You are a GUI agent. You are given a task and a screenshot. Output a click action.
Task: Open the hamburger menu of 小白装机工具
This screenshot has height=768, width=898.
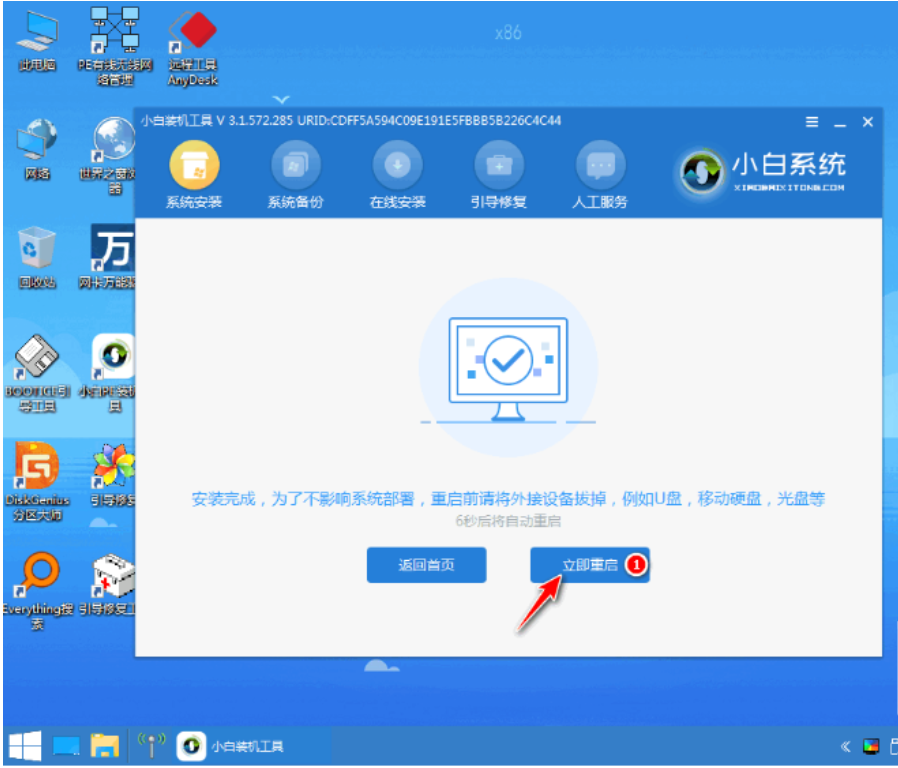(811, 121)
